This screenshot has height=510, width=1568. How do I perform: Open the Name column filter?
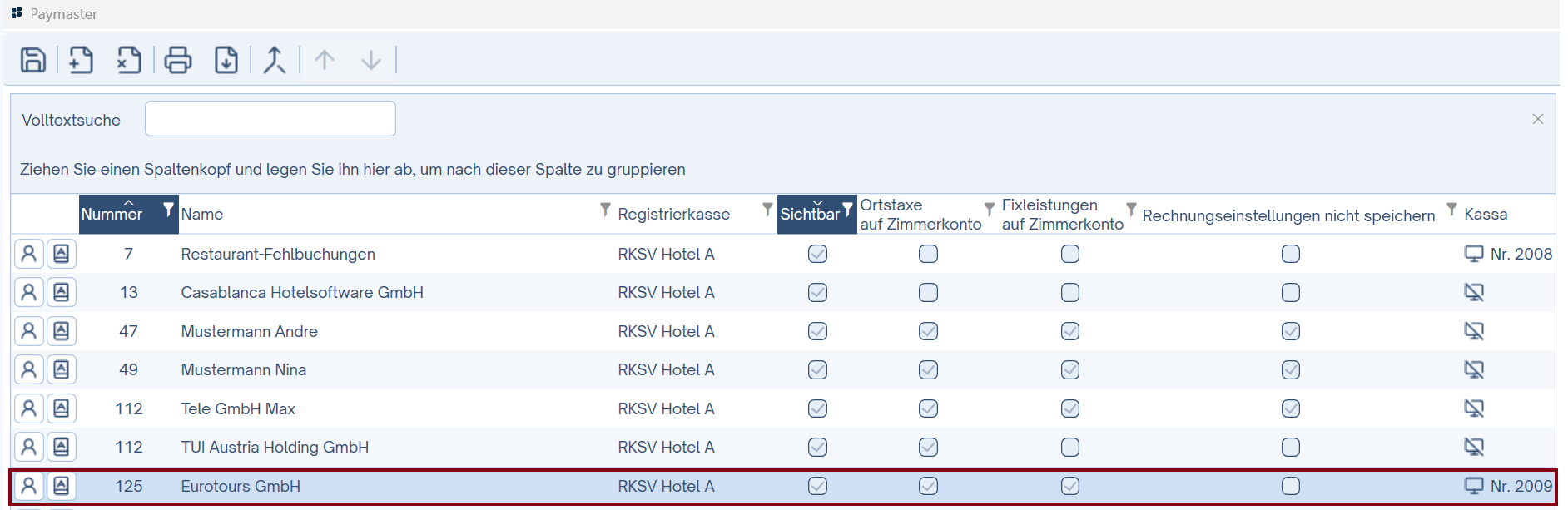pos(605,209)
